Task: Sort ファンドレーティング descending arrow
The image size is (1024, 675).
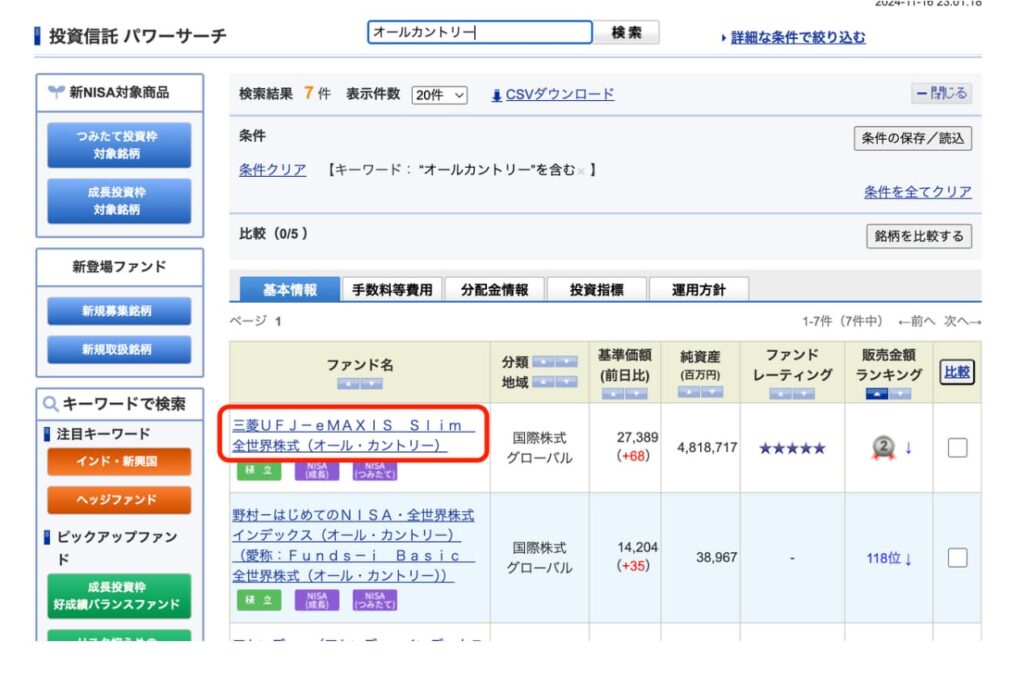Action: (804, 394)
